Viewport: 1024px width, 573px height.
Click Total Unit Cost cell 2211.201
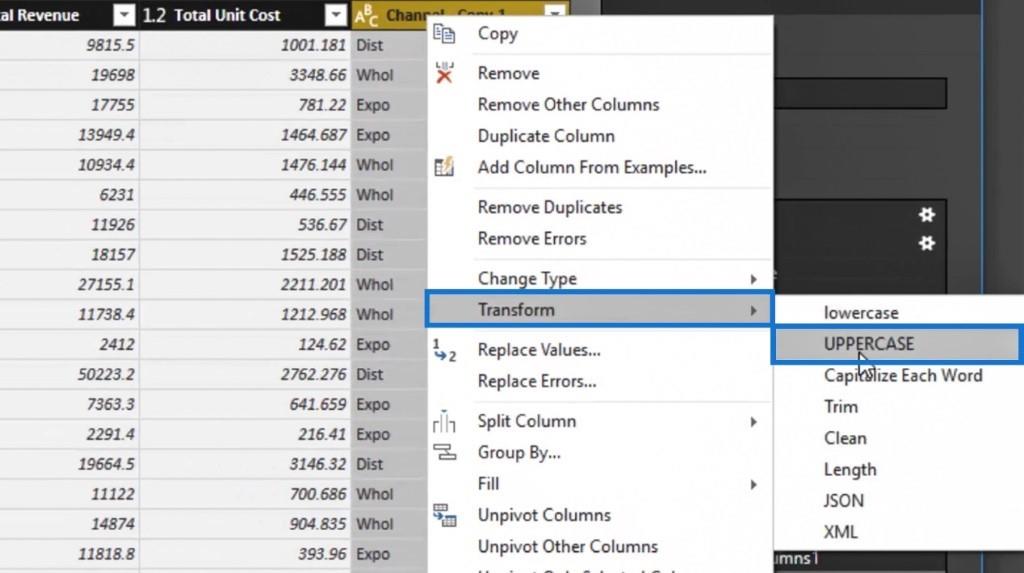coord(245,284)
